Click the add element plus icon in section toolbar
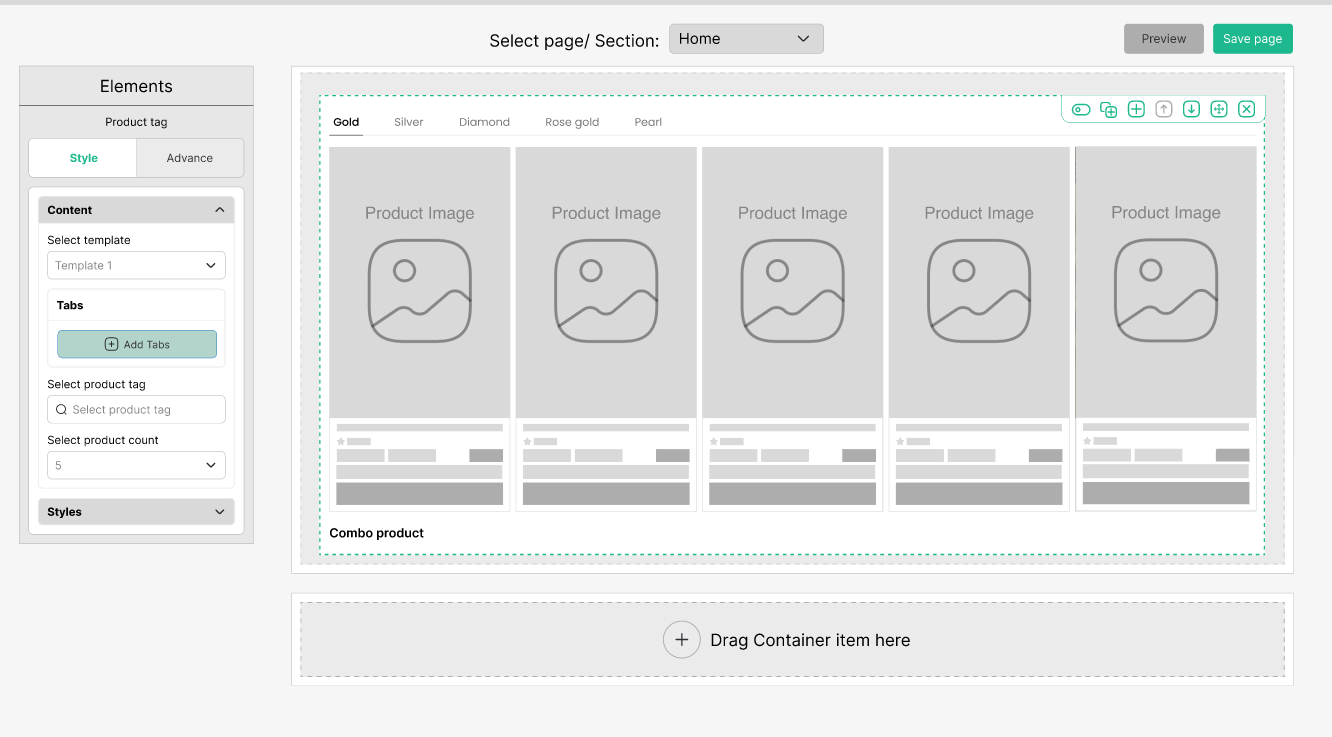Image resolution: width=1332 pixels, height=737 pixels. [1136, 110]
